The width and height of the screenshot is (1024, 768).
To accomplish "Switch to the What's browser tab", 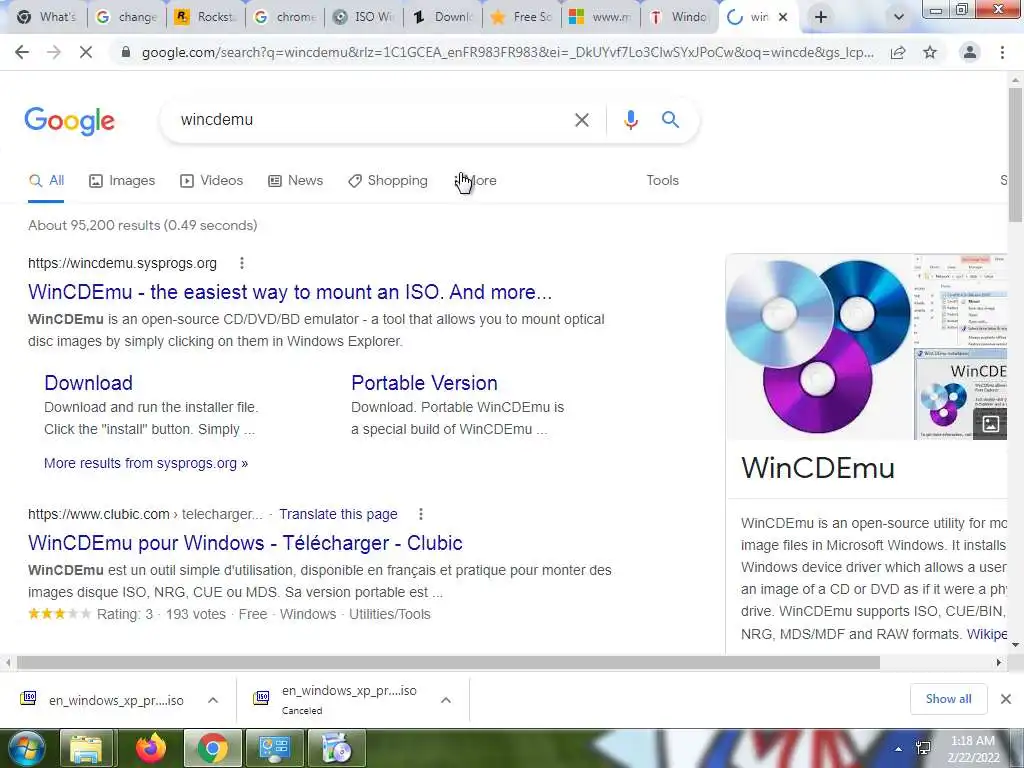I will (x=47, y=17).
